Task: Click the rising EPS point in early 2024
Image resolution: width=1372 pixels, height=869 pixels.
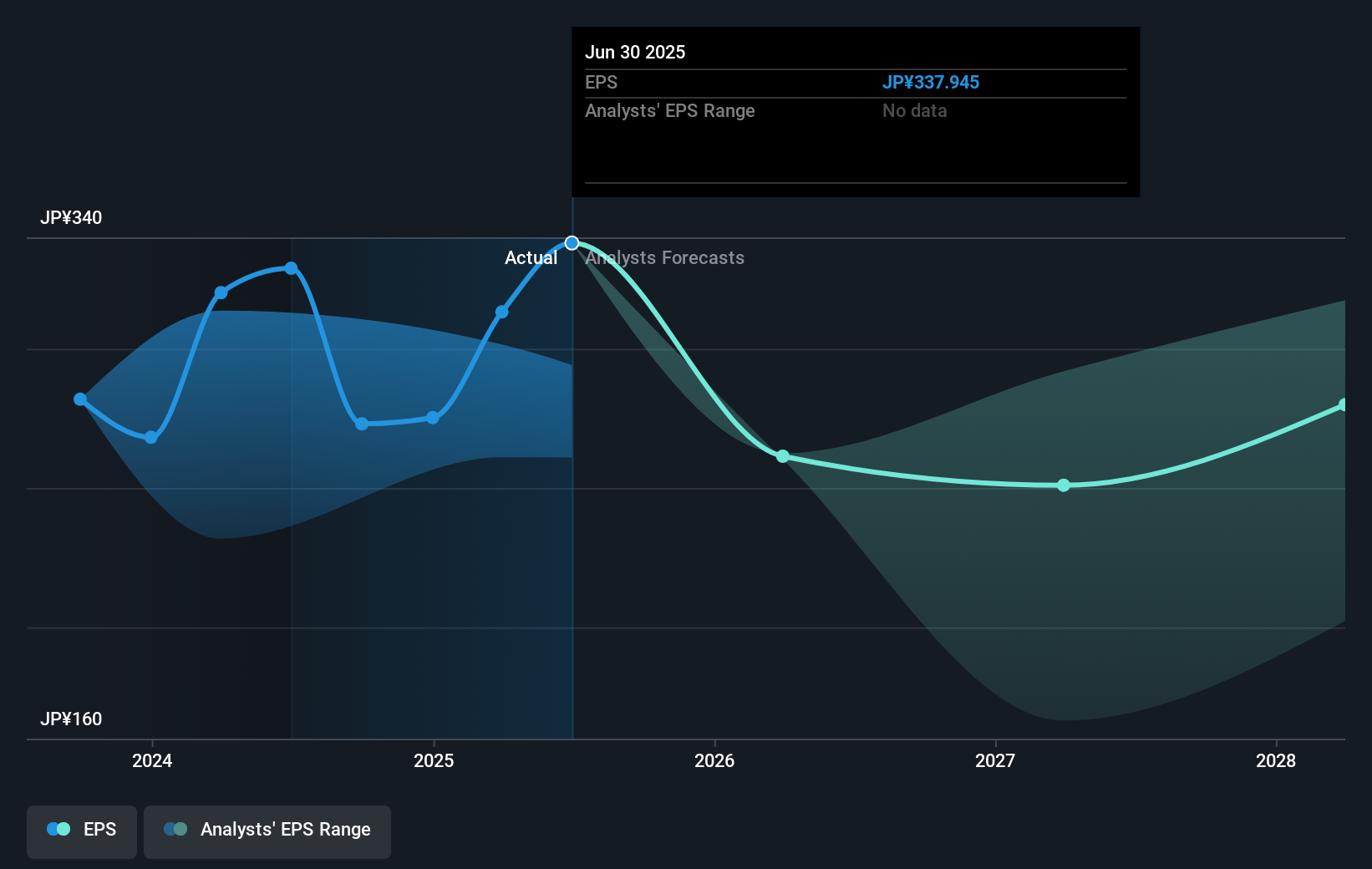Action: tap(221, 292)
